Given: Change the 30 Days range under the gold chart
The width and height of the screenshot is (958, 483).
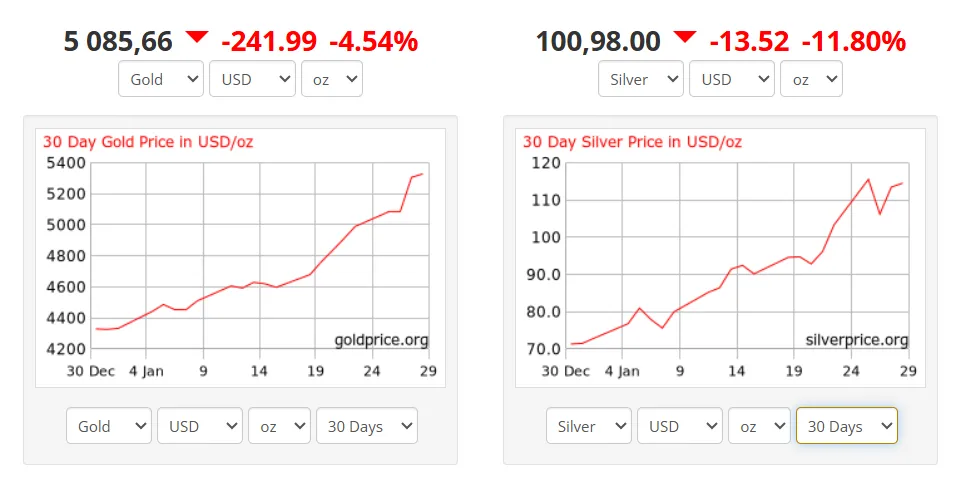Looking at the screenshot, I should 366,426.
